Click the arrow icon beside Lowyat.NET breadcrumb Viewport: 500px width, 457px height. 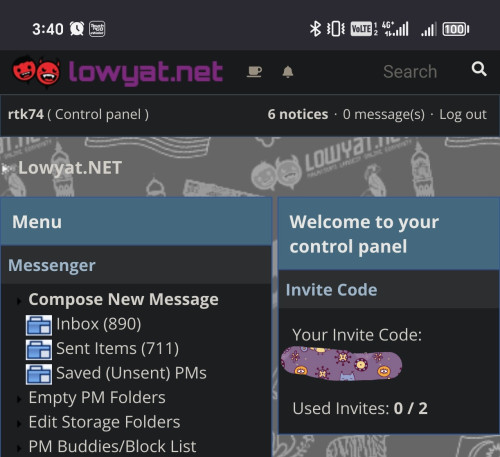6,169
